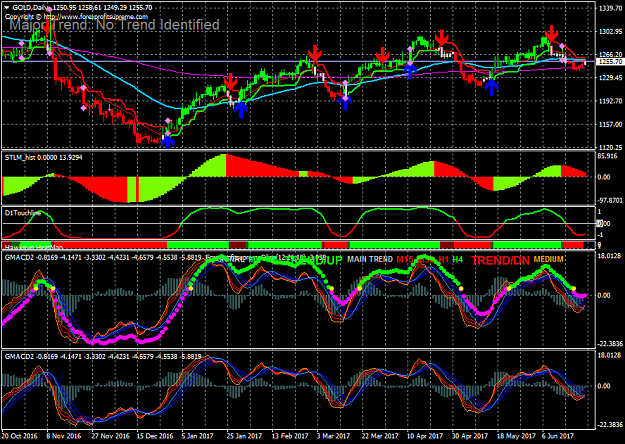Click the current price tag 1255.70
Viewport: 625px width, 444px height.
pos(610,62)
